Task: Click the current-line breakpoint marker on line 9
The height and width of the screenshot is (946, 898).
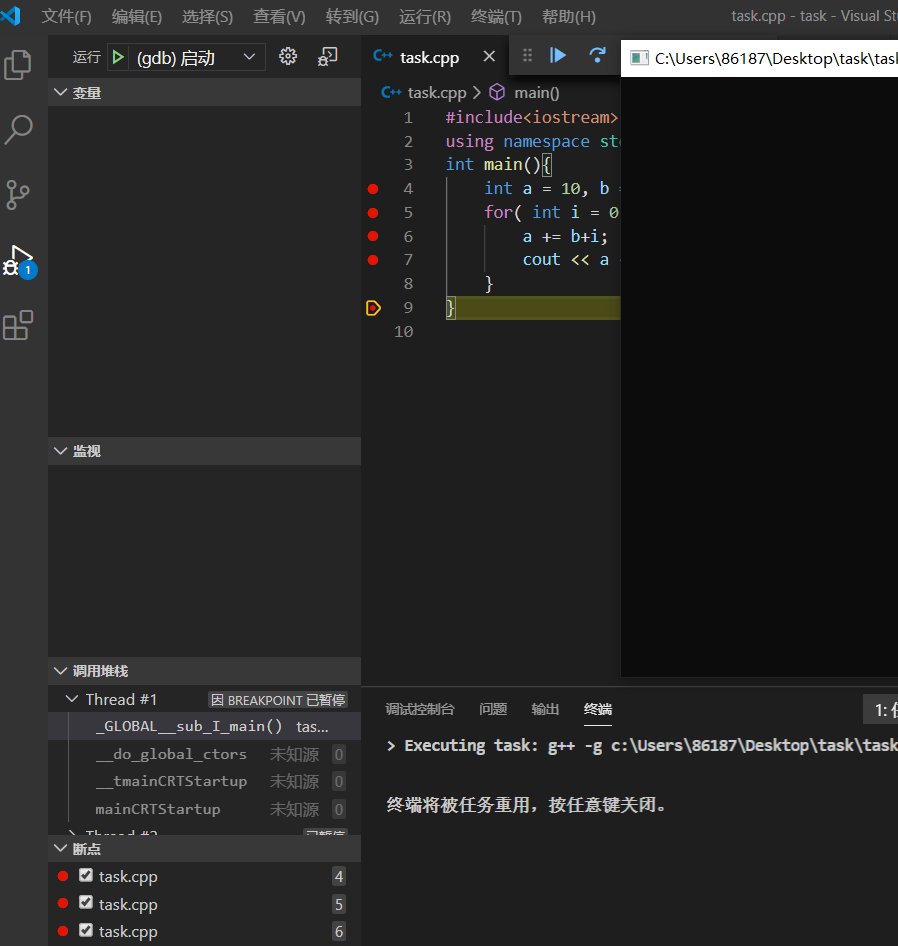Action: pyautogui.click(x=374, y=308)
